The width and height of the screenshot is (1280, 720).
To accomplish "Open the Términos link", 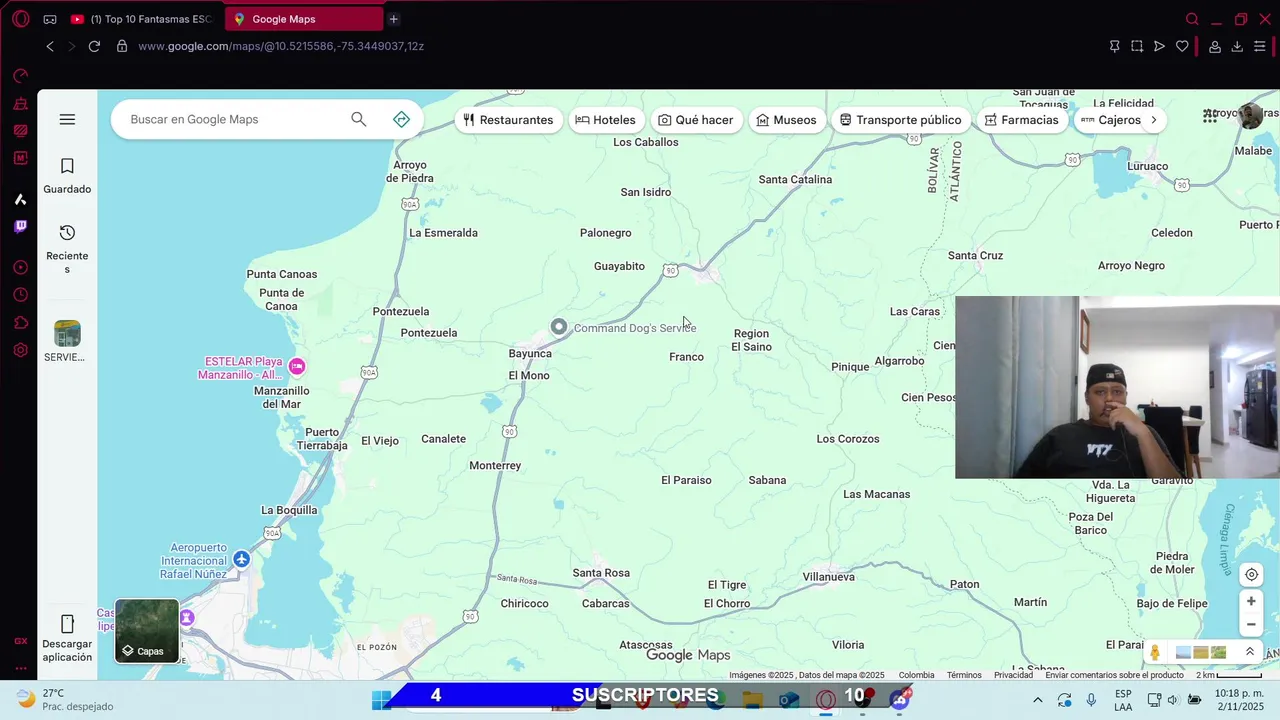I will click(964, 675).
